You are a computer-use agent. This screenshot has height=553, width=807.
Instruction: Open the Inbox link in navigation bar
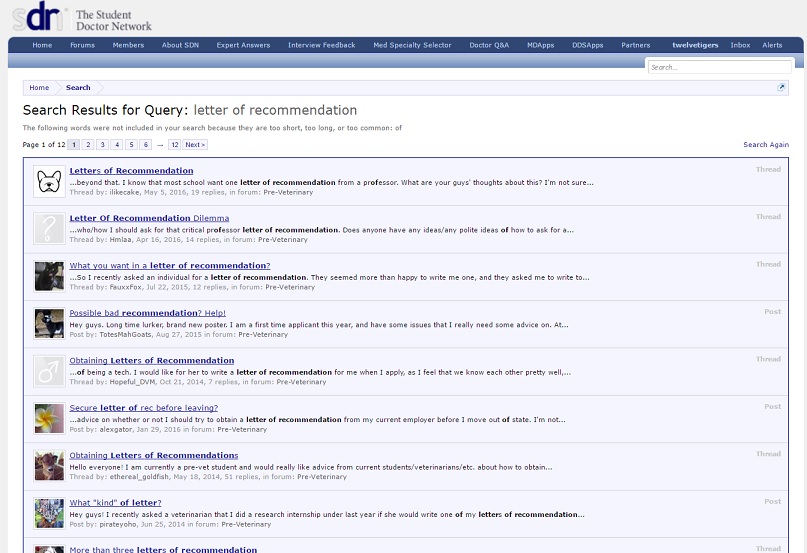(x=740, y=45)
